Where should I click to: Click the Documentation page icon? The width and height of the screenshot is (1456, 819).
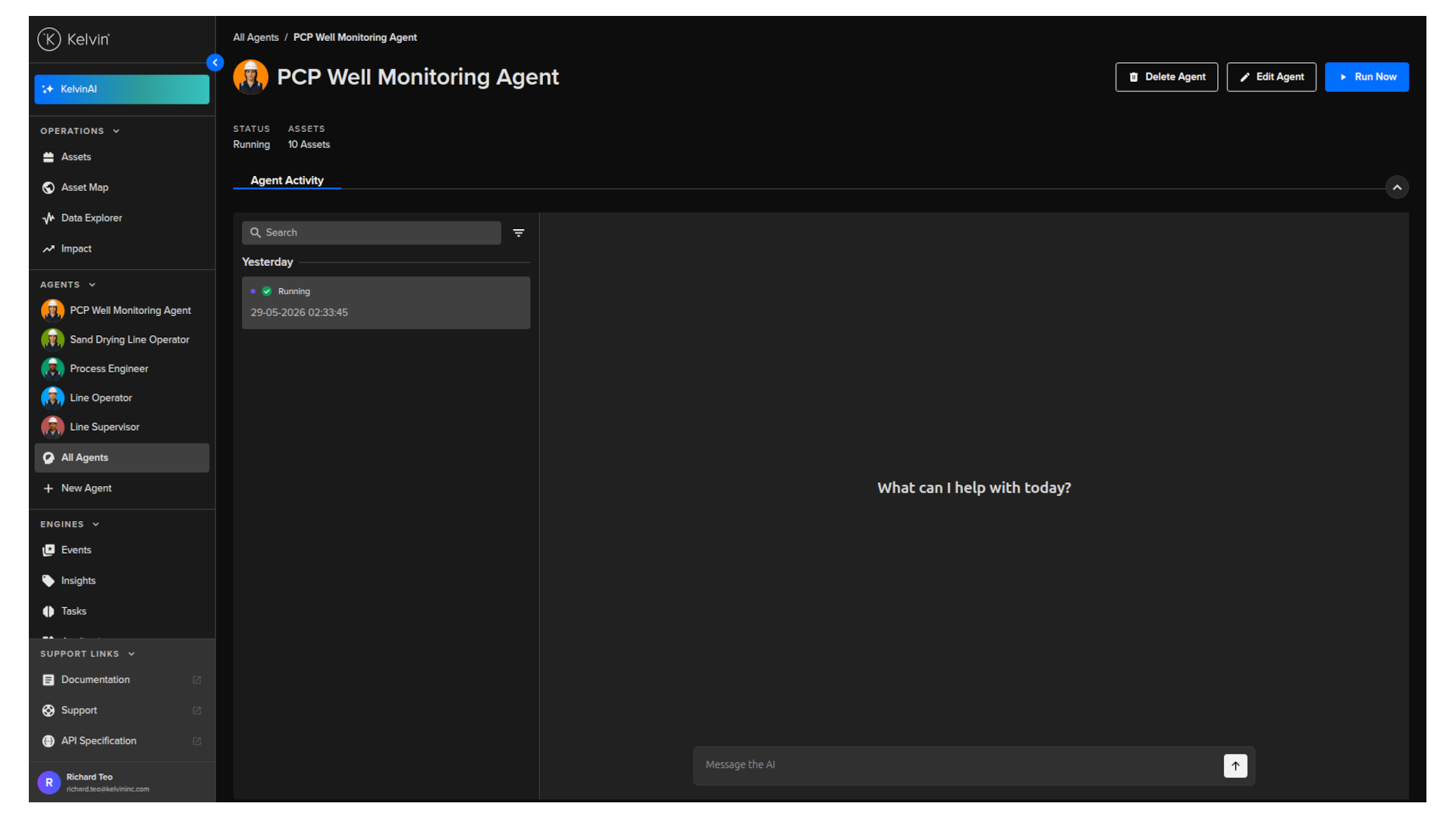pyautogui.click(x=49, y=680)
